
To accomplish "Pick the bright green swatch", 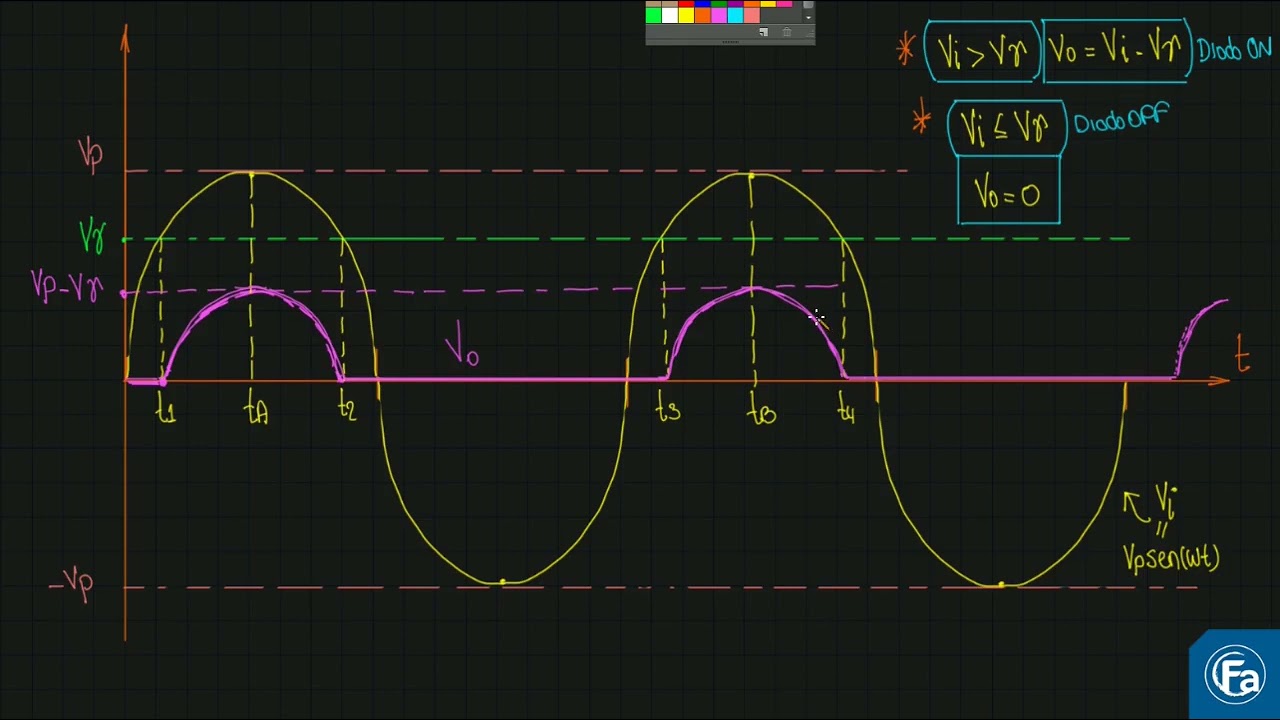I will point(653,15).
